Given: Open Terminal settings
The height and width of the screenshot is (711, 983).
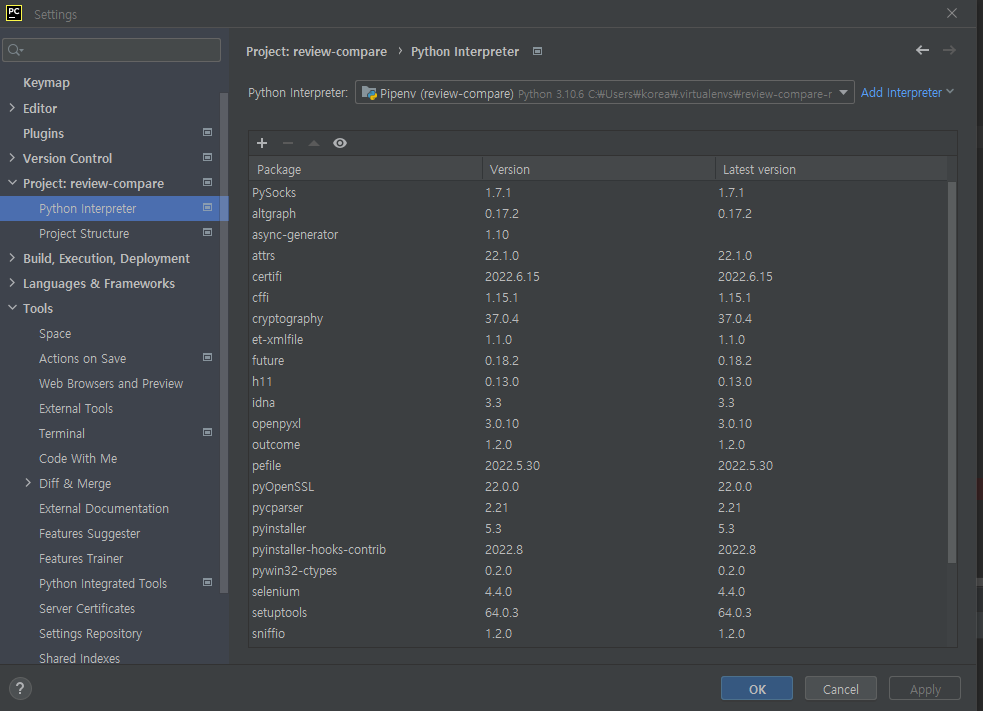Looking at the screenshot, I should [x=61, y=434].
